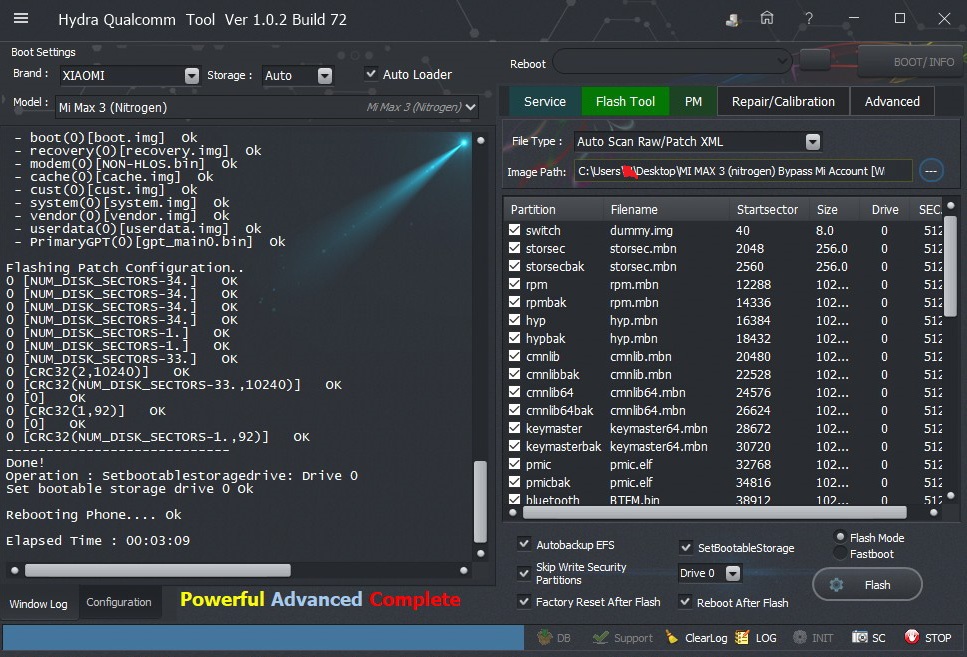The height and width of the screenshot is (657, 967).
Task: Uncheck the storsec partition checkbox
Action: 514,247
